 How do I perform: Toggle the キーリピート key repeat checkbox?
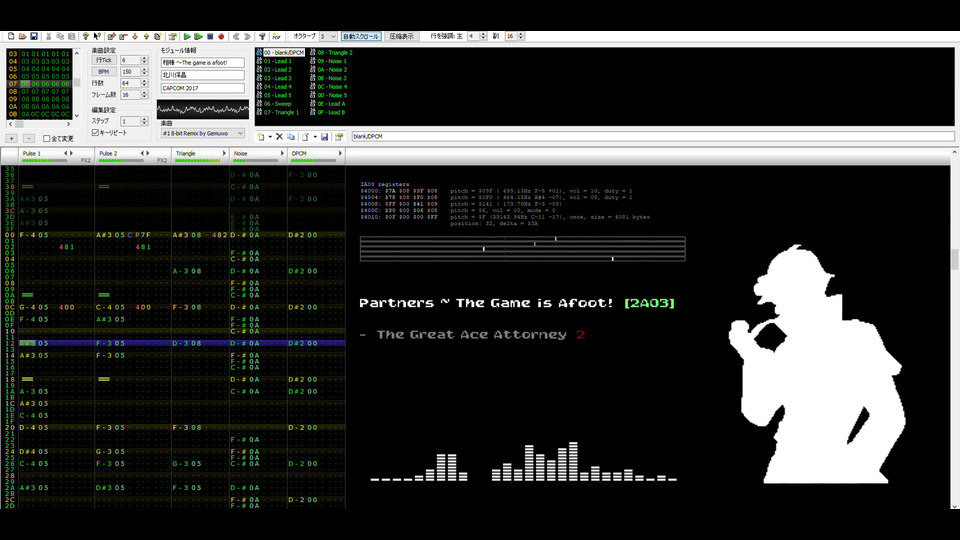tap(95, 133)
